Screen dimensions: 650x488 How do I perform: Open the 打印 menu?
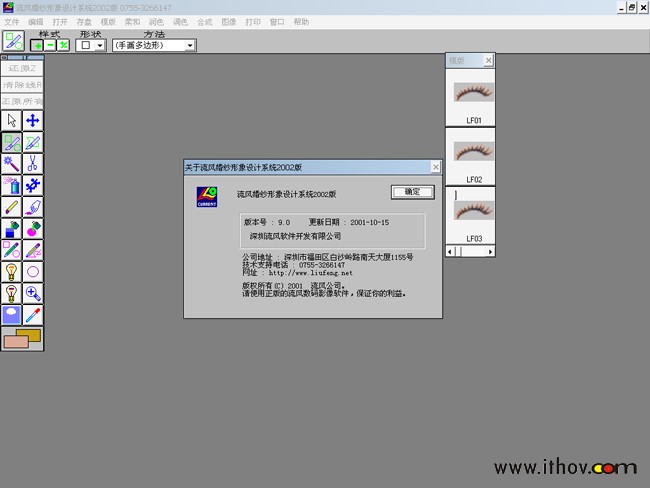tap(253, 22)
